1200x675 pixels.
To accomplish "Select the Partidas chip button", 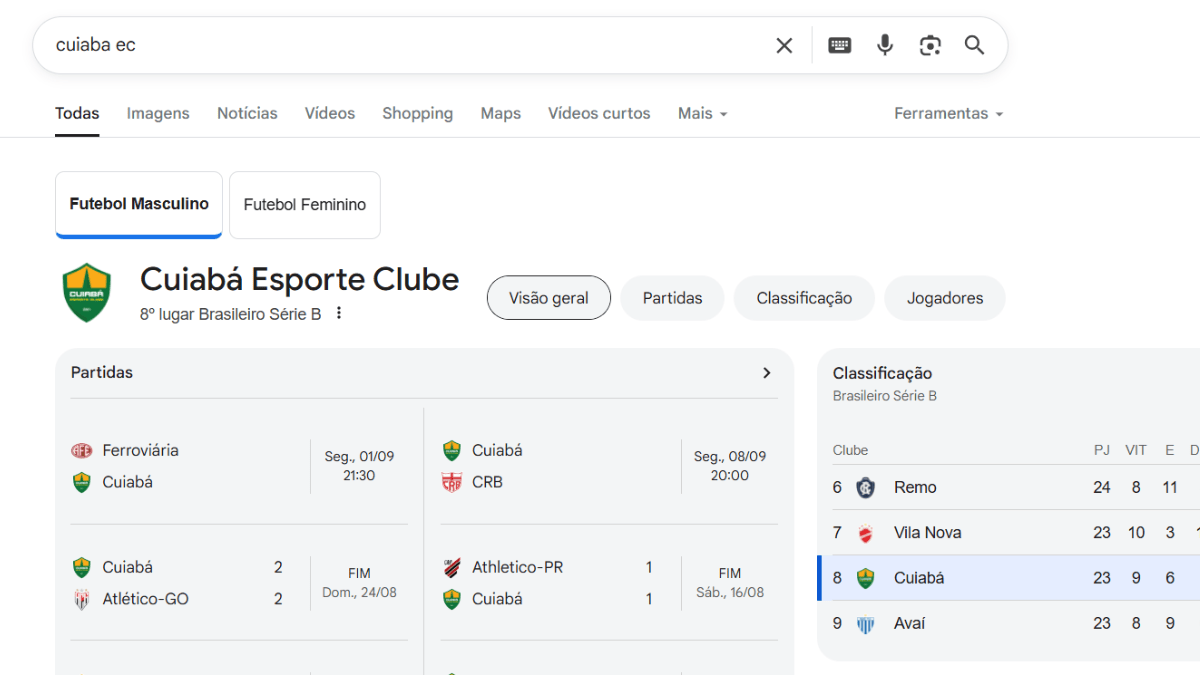I will [x=672, y=298].
